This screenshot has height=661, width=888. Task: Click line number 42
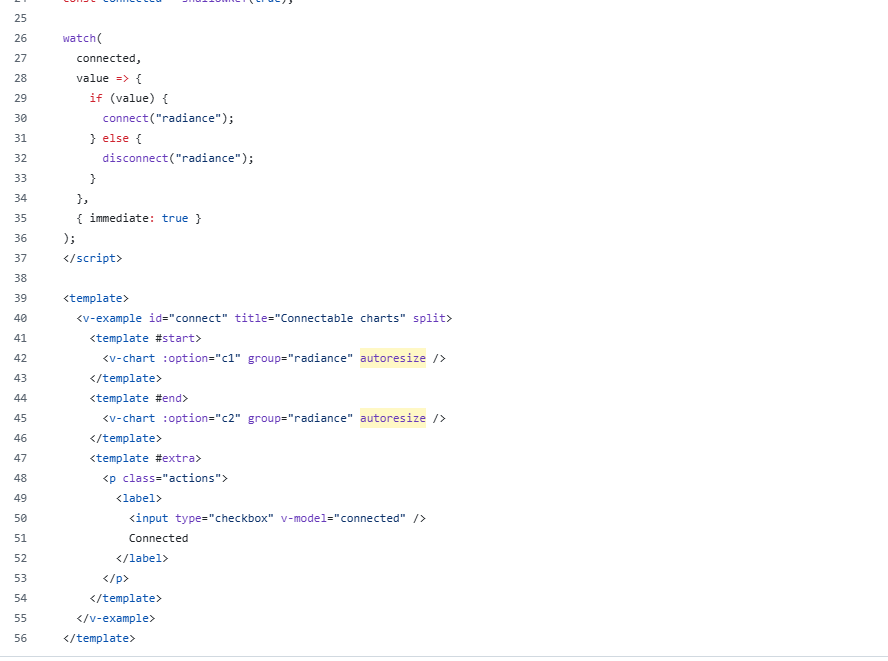[20, 359]
